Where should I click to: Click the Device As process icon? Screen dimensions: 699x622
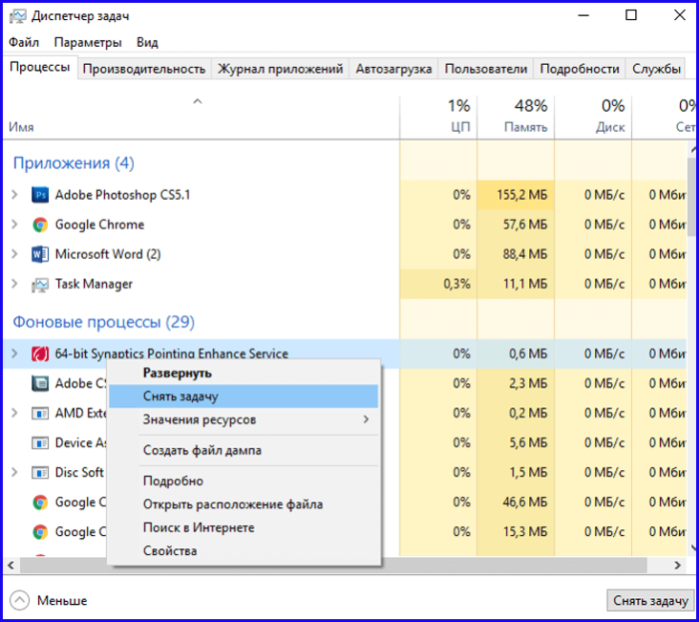(40, 443)
